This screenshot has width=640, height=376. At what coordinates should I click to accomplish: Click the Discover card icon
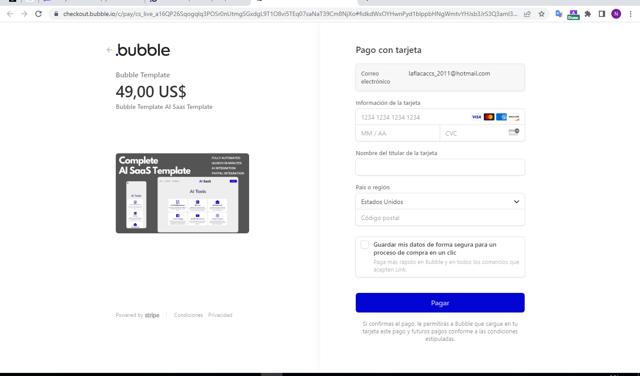(514, 117)
